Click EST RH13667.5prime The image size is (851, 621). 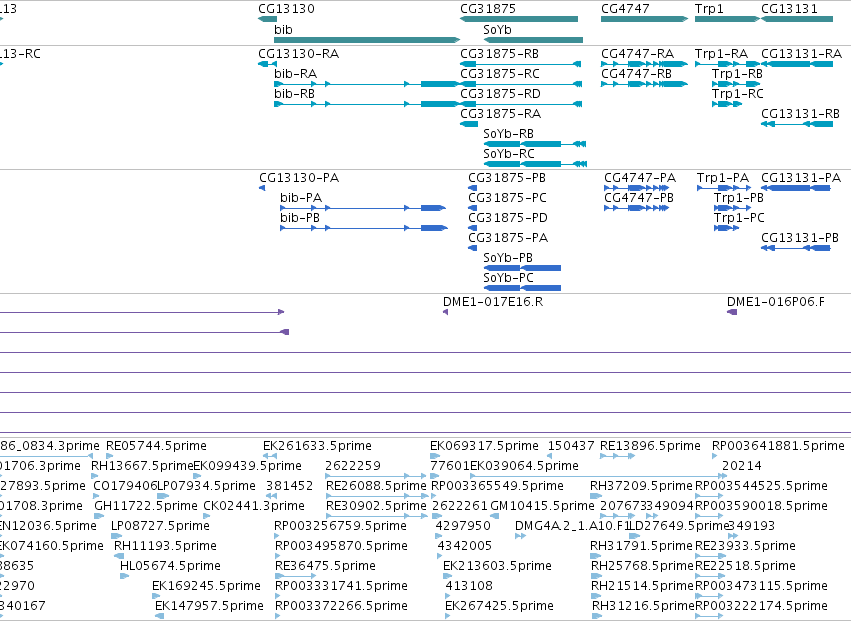(x=95, y=476)
